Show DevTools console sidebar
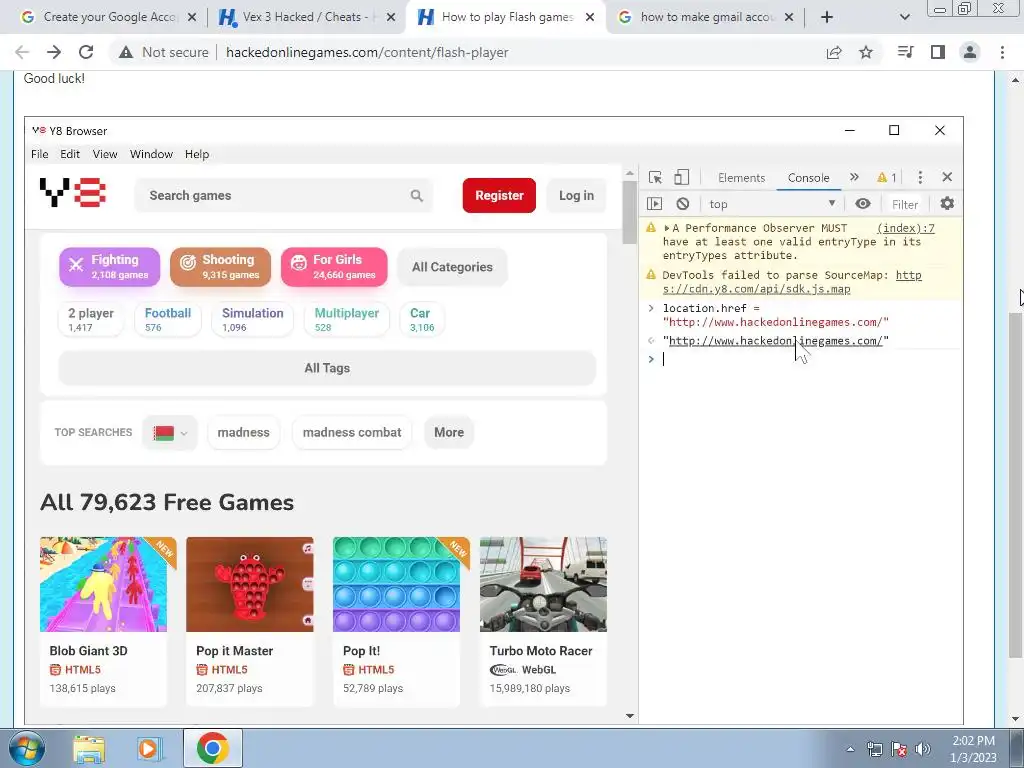 pos(654,204)
